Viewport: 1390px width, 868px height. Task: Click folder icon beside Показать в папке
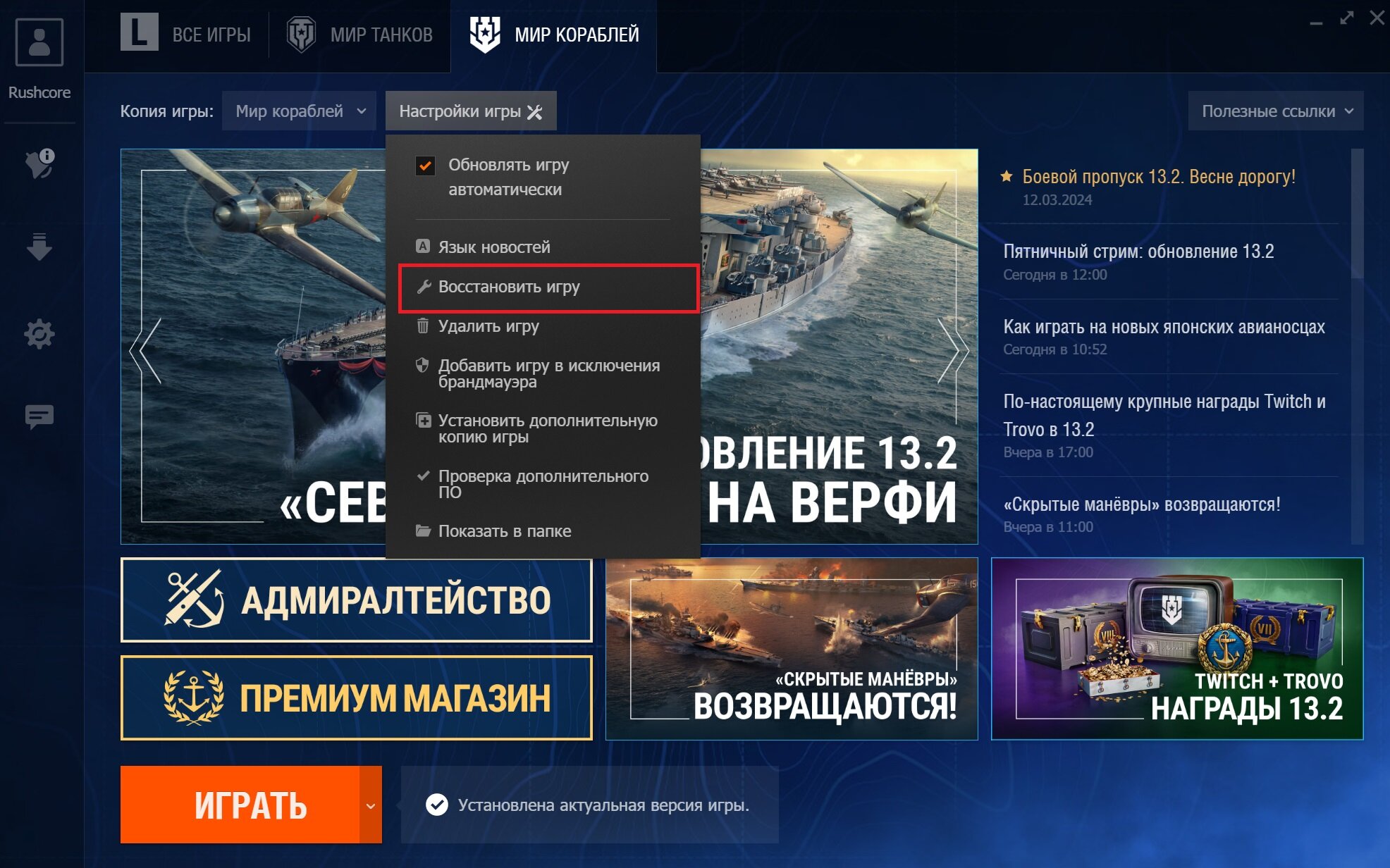(x=423, y=531)
